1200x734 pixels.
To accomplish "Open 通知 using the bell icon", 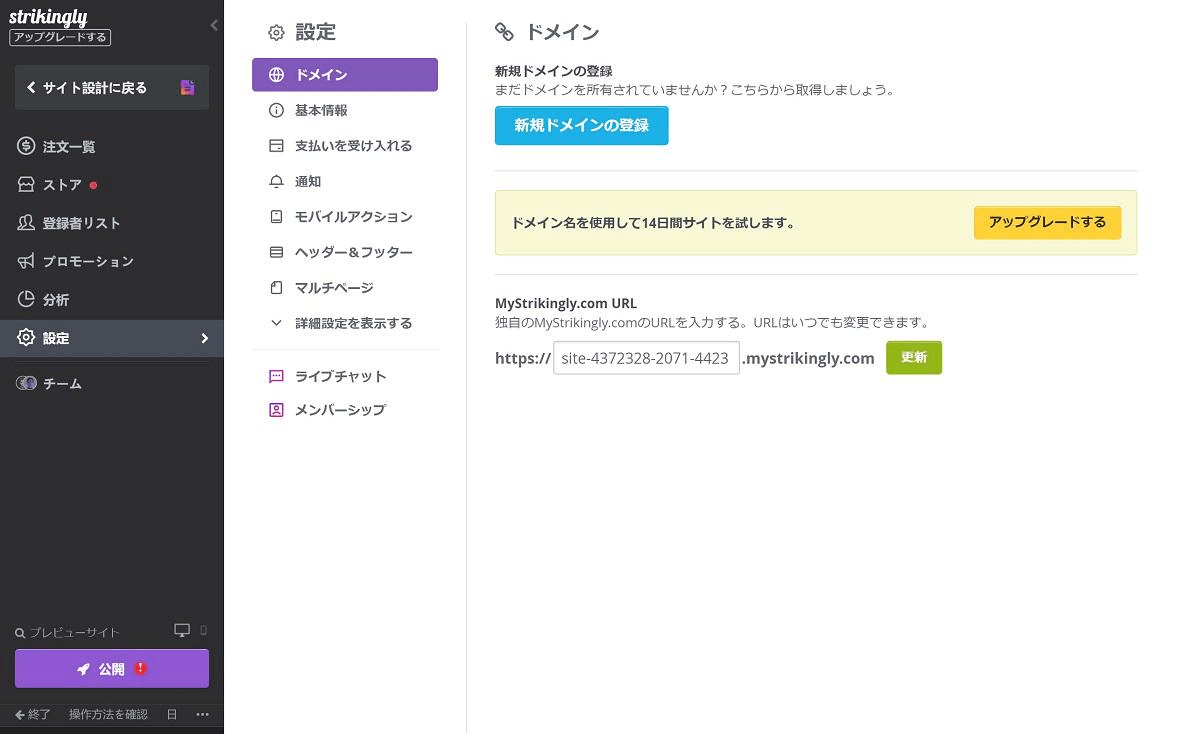I will [276, 181].
